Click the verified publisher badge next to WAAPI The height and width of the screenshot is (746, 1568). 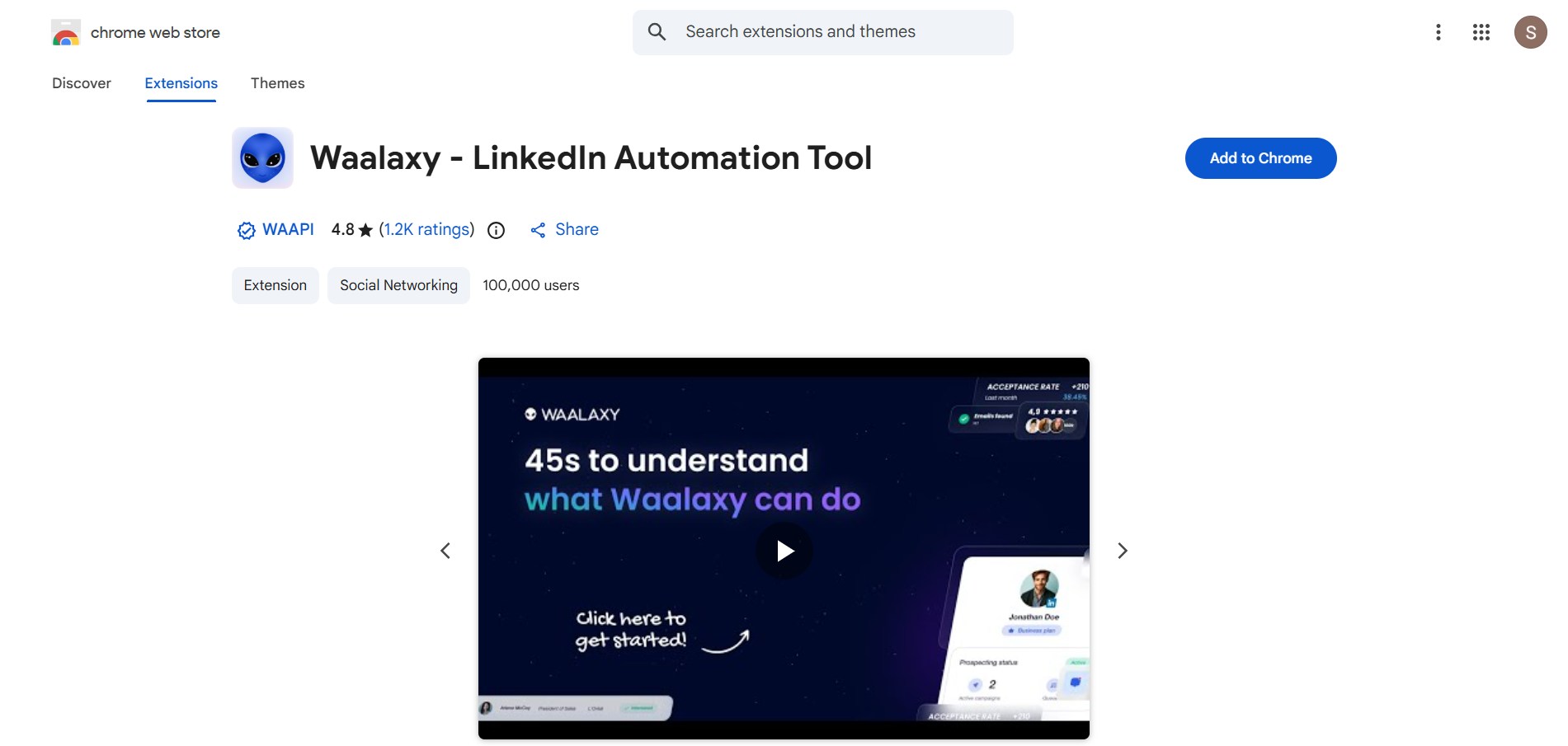246,230
